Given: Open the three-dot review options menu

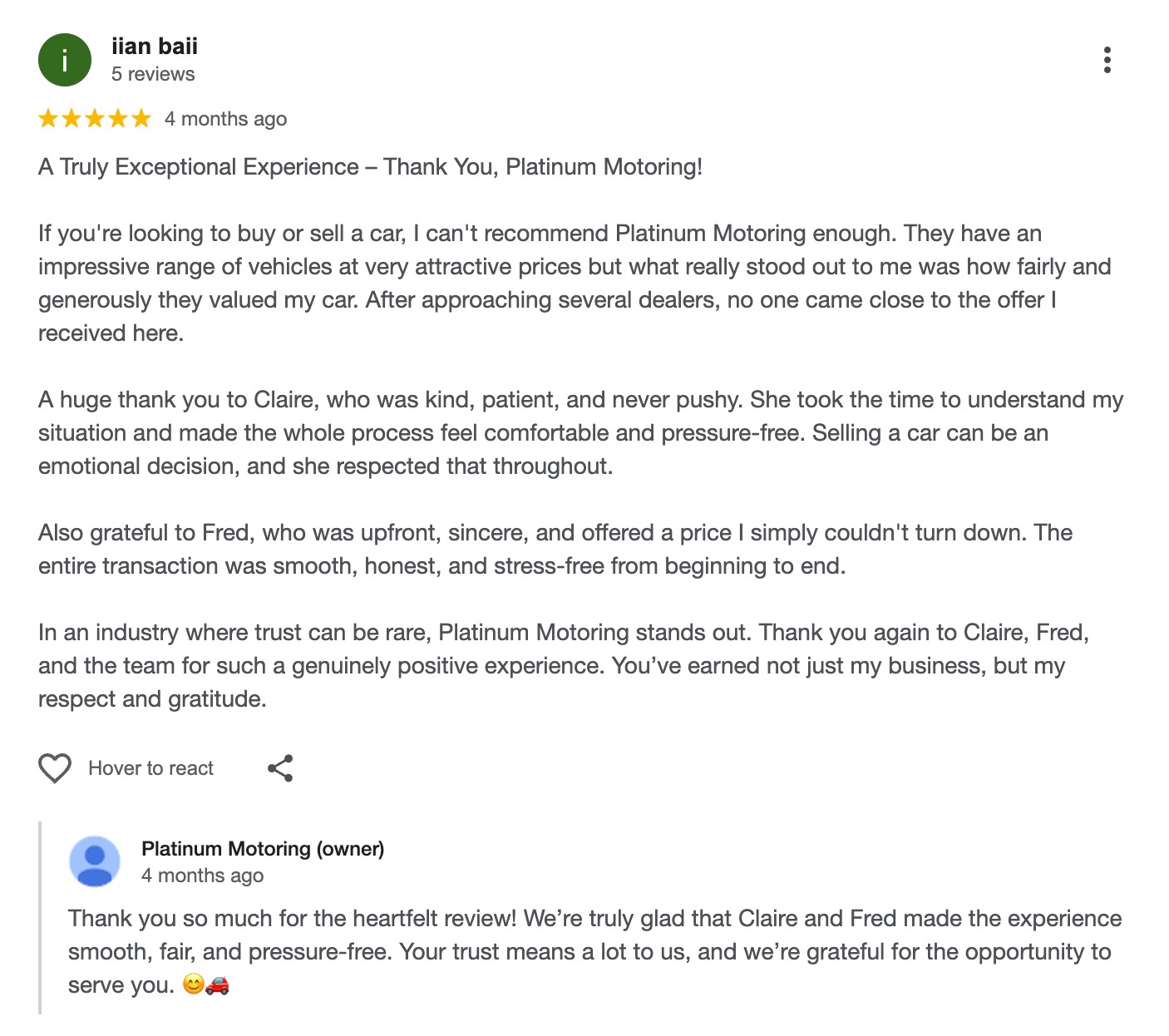Looking at the screenshot, I should coord(1107,60).
